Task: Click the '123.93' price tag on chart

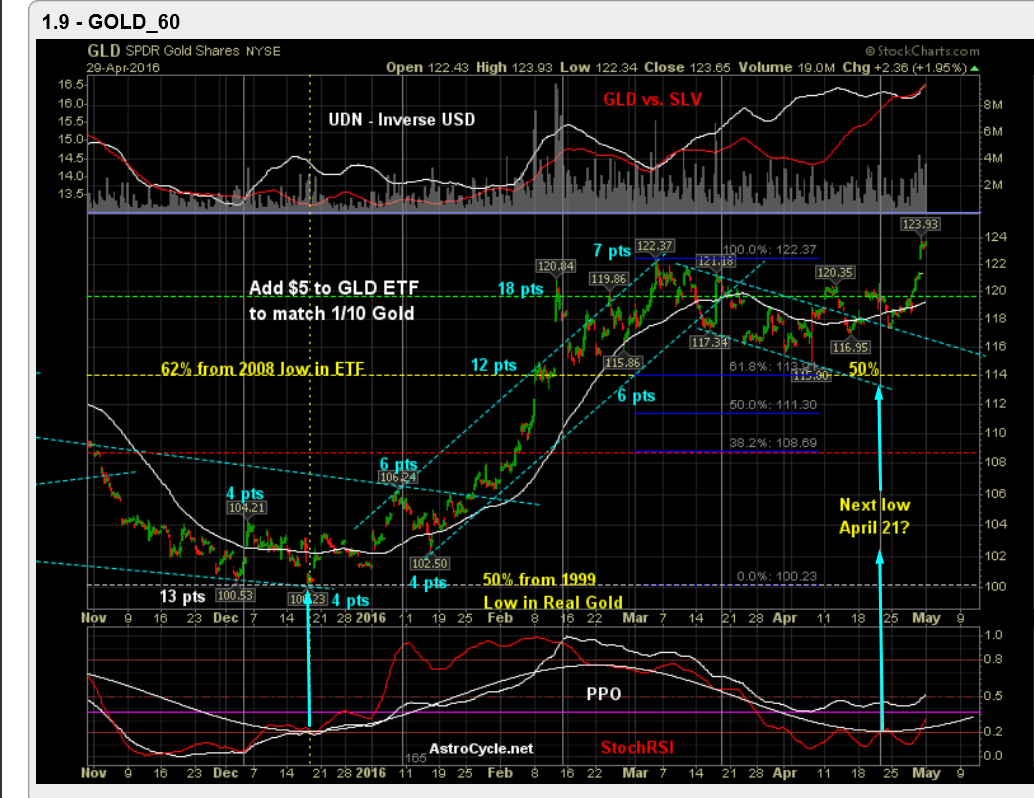Action: 920,224
